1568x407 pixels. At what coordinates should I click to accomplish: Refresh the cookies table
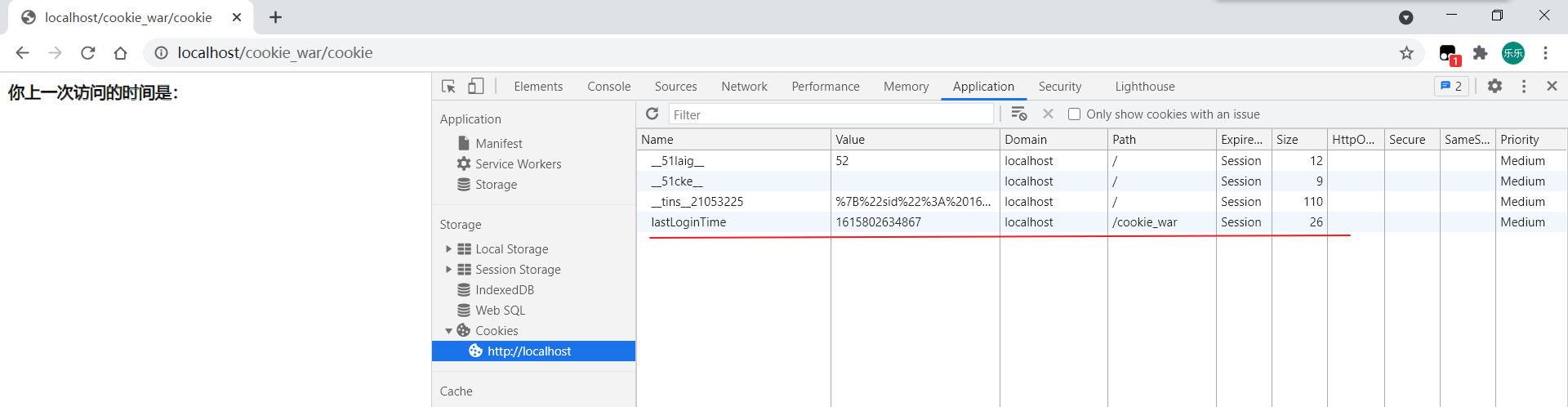coord(652,114)
